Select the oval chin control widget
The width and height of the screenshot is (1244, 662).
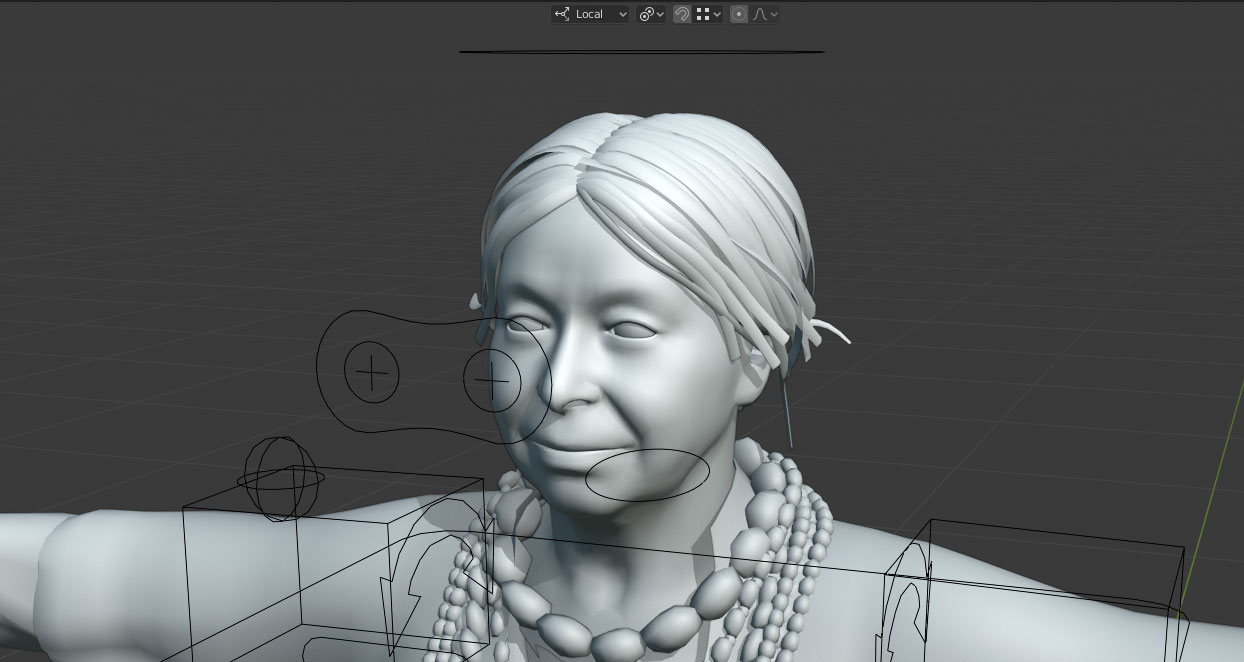[x=647, y=475]
